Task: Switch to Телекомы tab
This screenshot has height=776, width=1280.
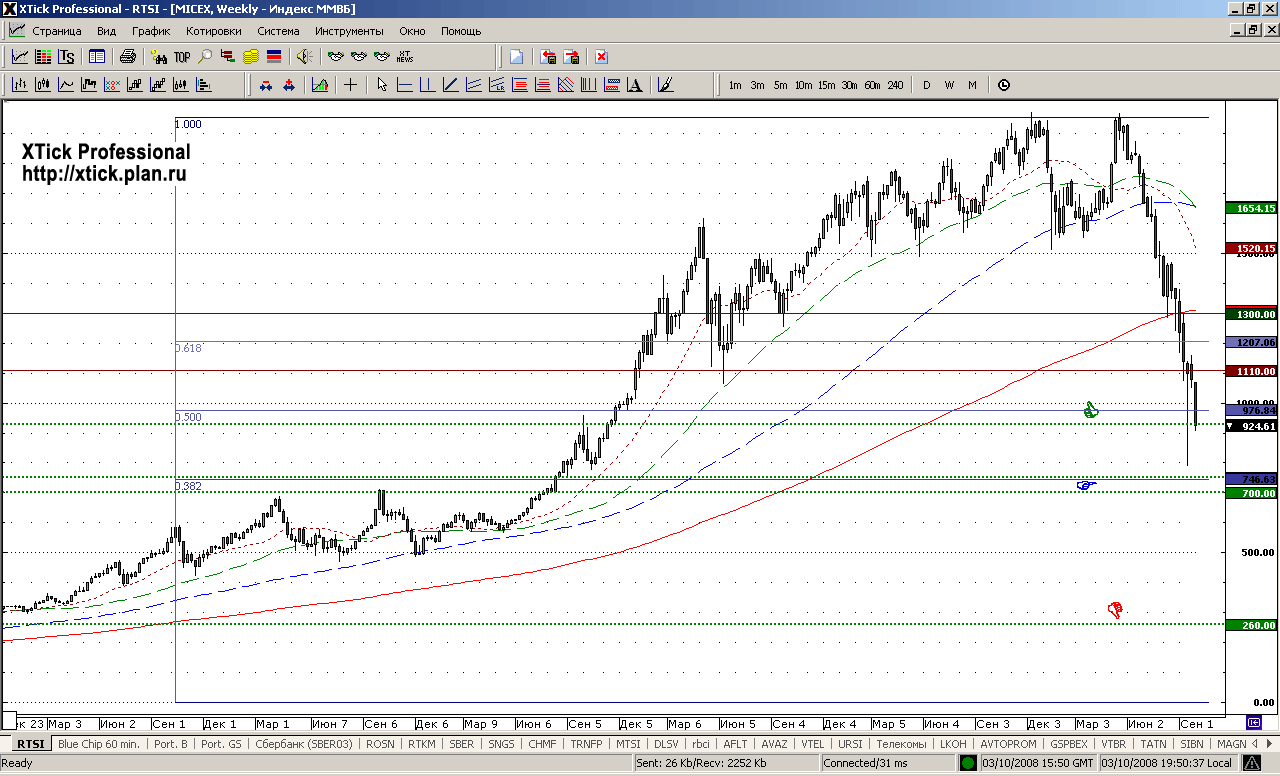Action: click(x=900, y=744)
